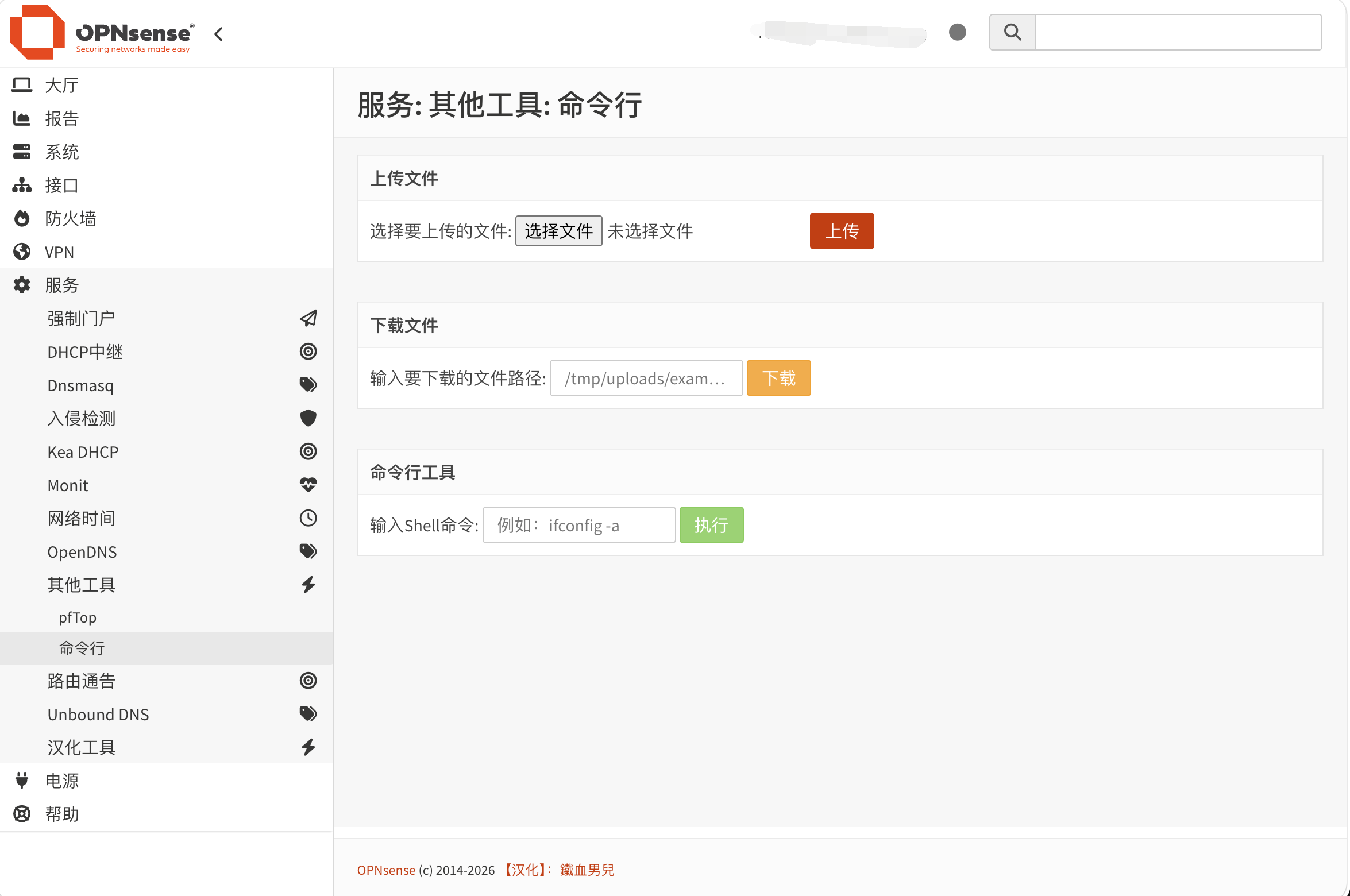Open 路由通告 service

pyautogui.click(x=167, y=681)
